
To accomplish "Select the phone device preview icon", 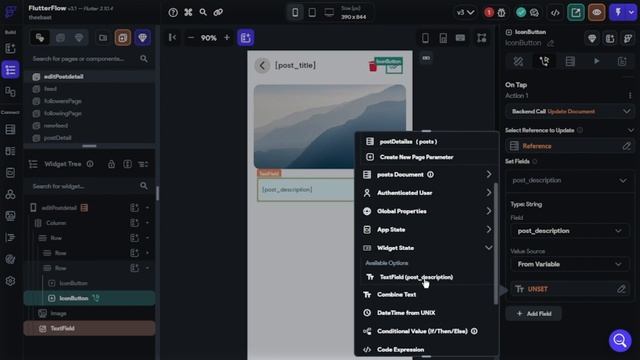I will [x=295, y=13].
